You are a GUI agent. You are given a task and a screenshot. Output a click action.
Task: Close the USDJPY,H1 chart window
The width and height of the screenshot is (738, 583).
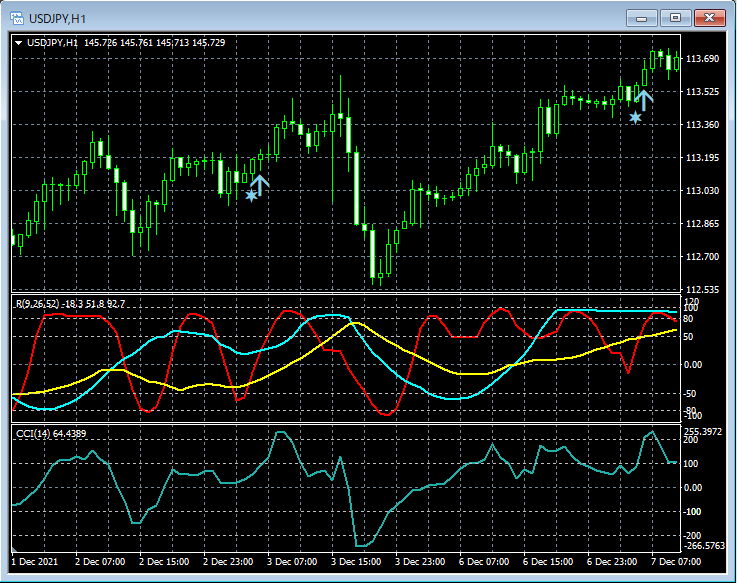[x=711, y=17]
